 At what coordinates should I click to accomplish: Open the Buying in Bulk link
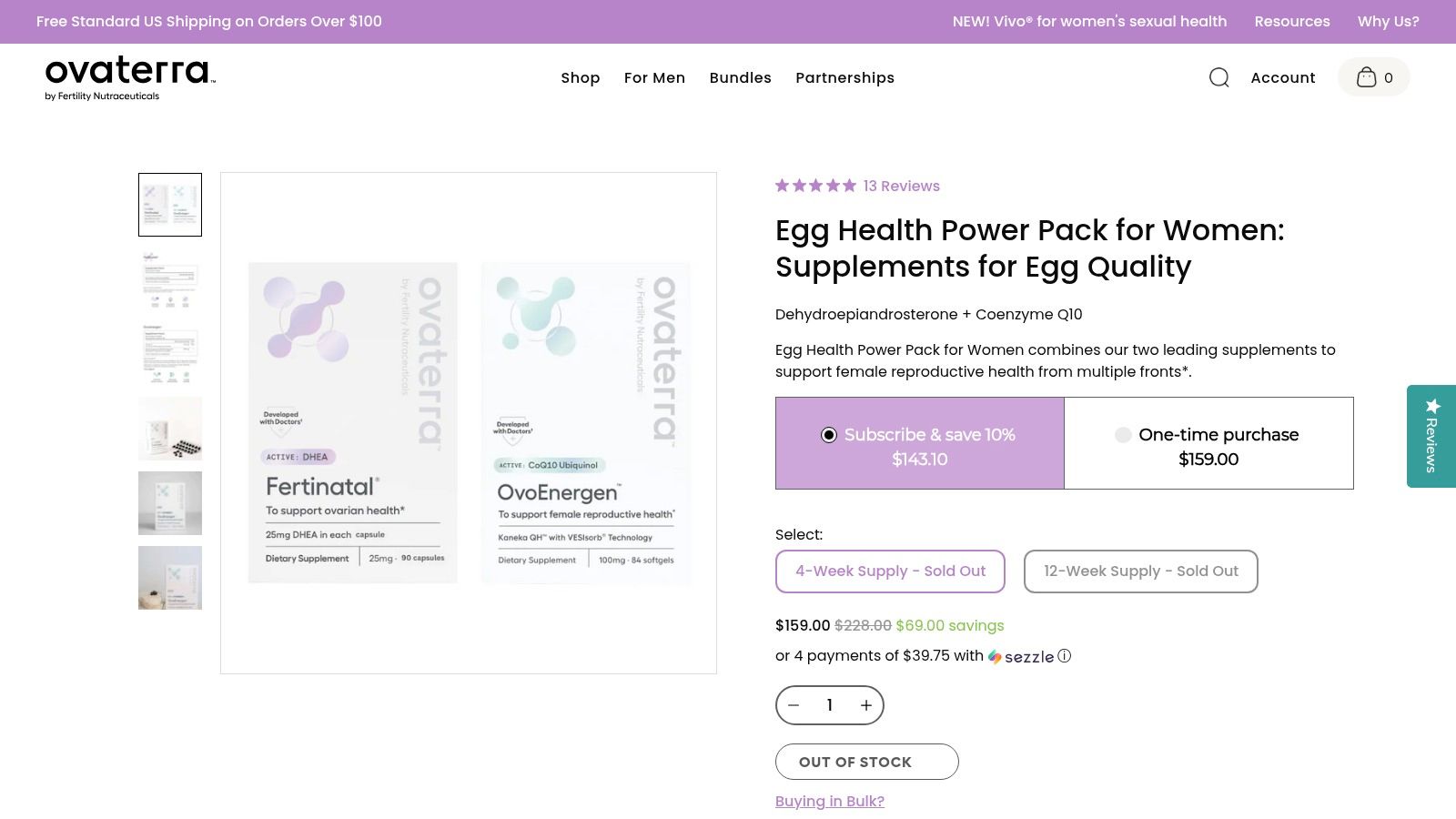[829, 801]
